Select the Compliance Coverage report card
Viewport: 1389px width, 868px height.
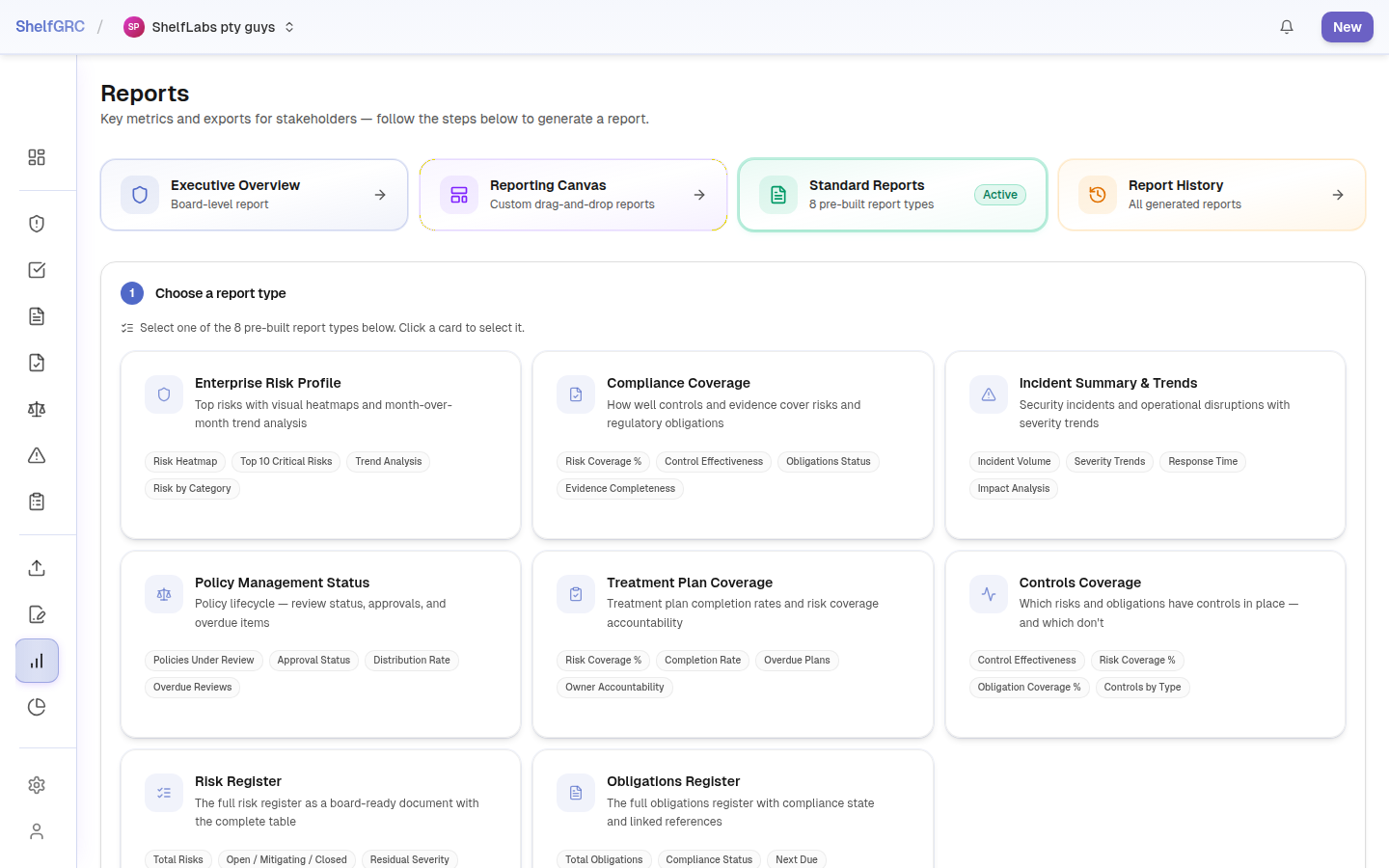click(733, 445)
